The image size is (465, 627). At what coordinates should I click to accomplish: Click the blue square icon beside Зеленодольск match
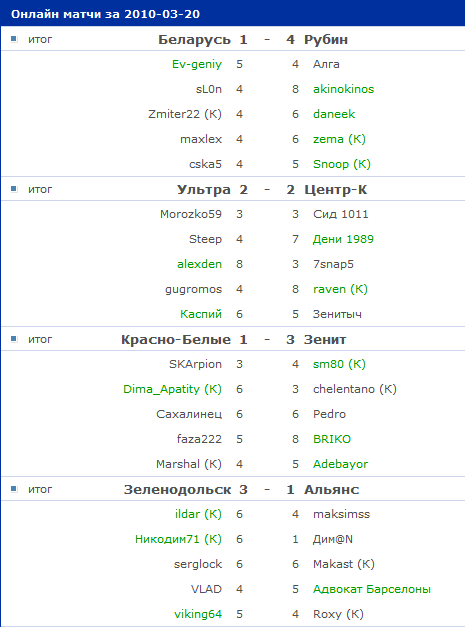point(14,489)
